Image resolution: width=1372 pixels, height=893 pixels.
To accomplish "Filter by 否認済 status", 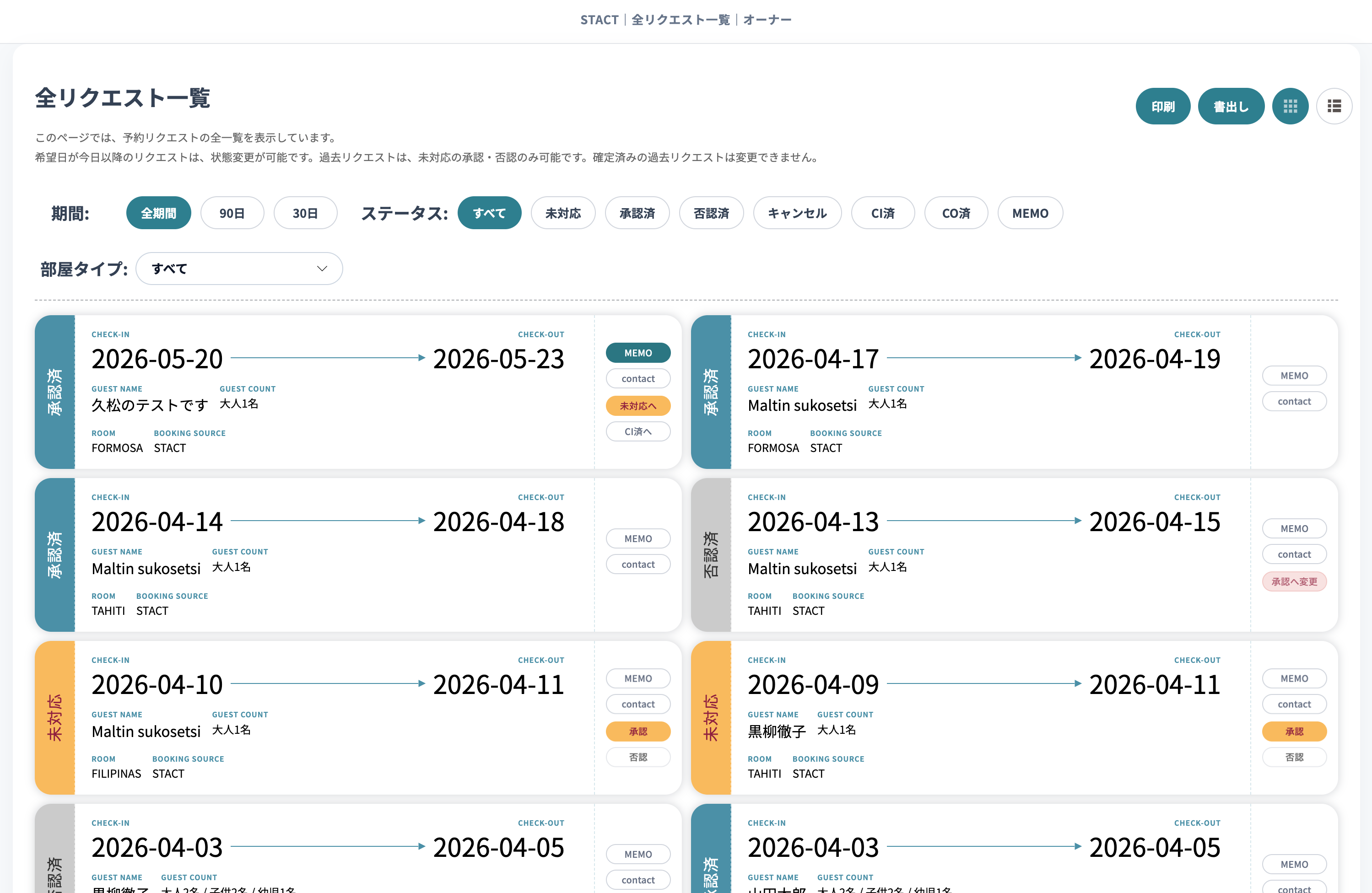I will 711,213.
